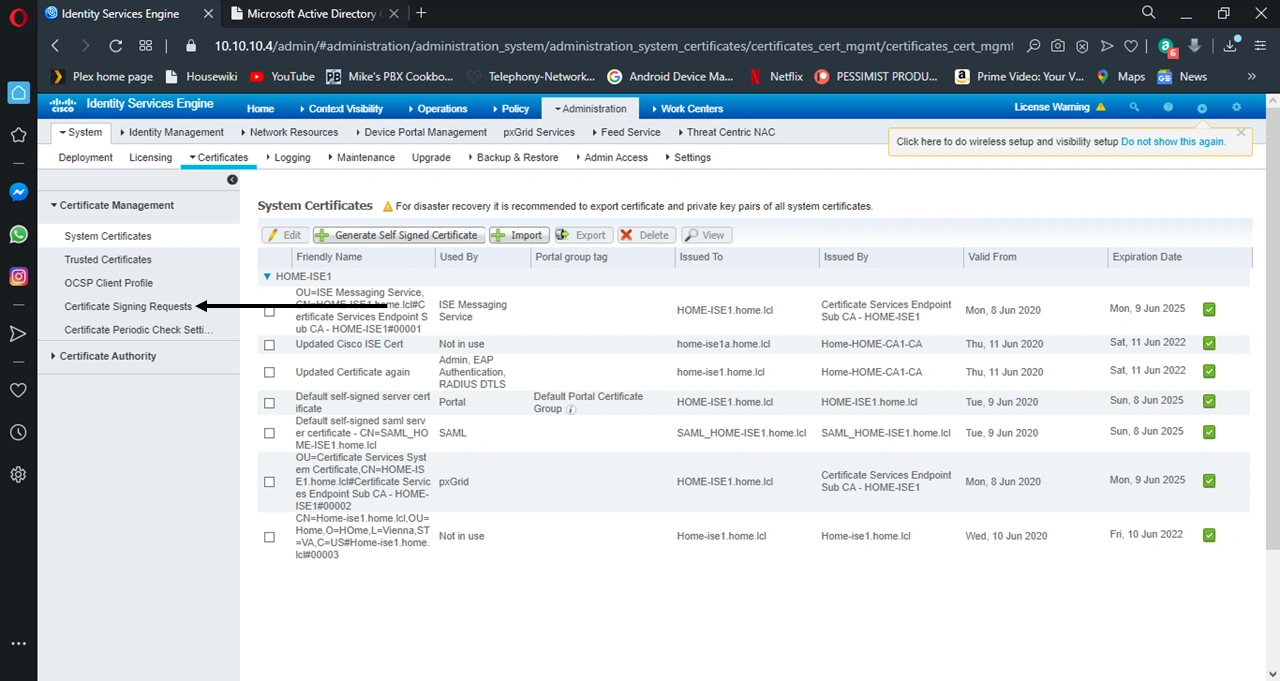Reload the page with refresh button
The height and width of the screenshot is (681, 1280).
point(115,46)
